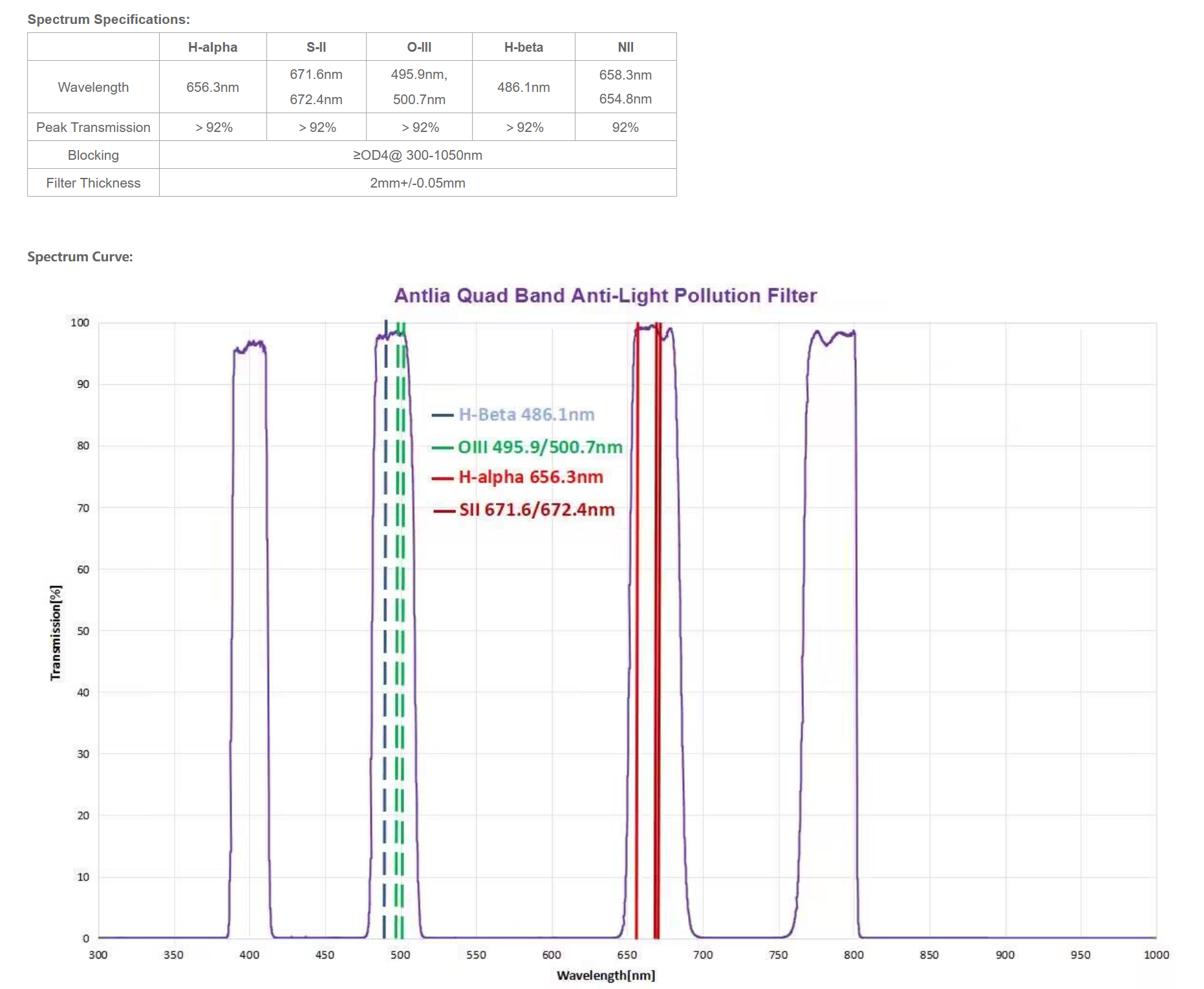The width and height of the screenshot is (1204, 989).
Task: Click the 'H-alpha 656.3nm' legend entry
Action: [x=517, y=477]
